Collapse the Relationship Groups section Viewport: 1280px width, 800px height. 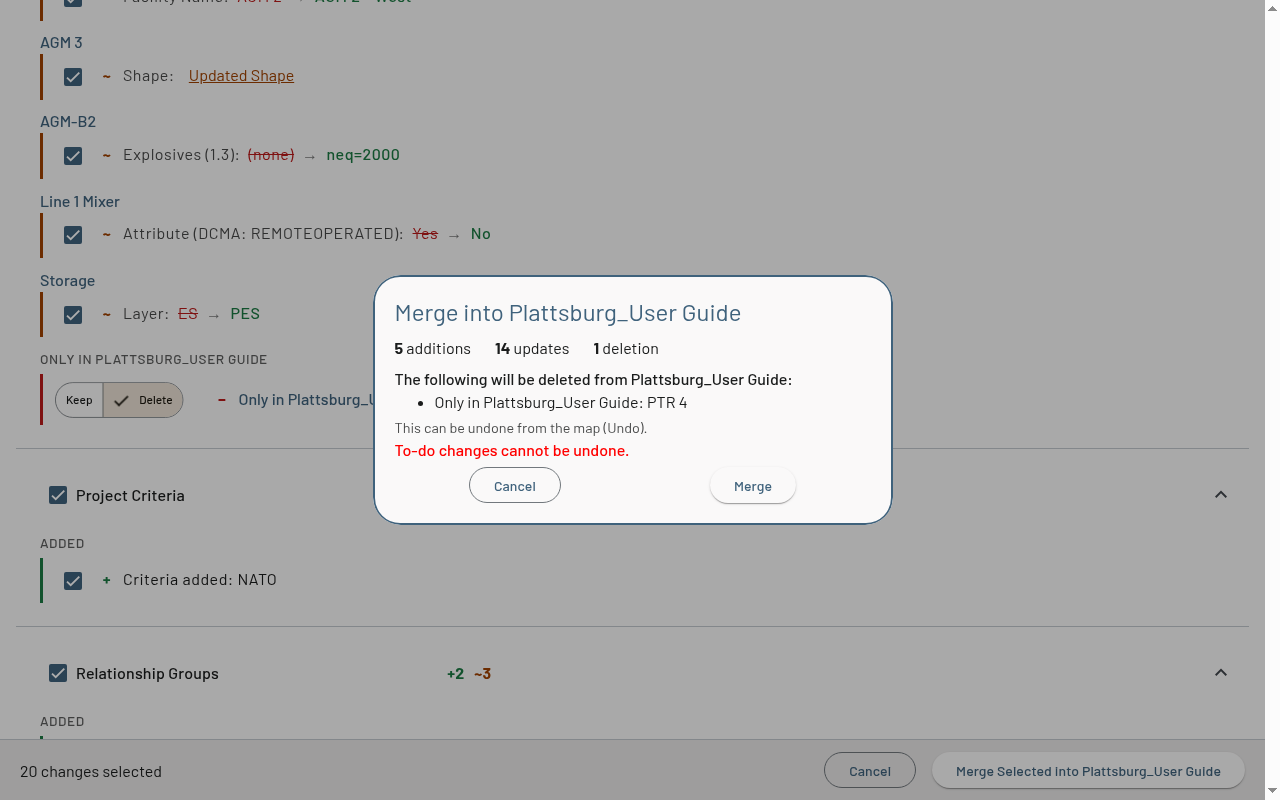[x=1220, y=673]
